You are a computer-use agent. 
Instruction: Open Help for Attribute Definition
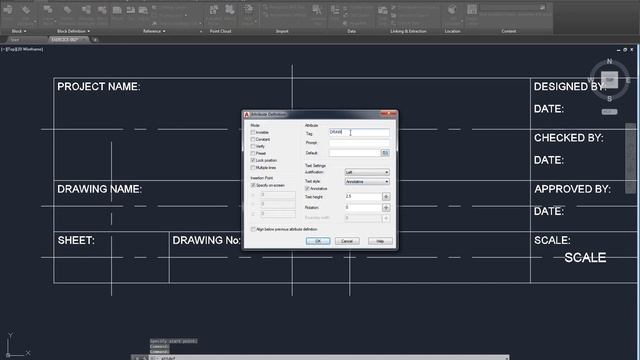(x=380, y=241)
